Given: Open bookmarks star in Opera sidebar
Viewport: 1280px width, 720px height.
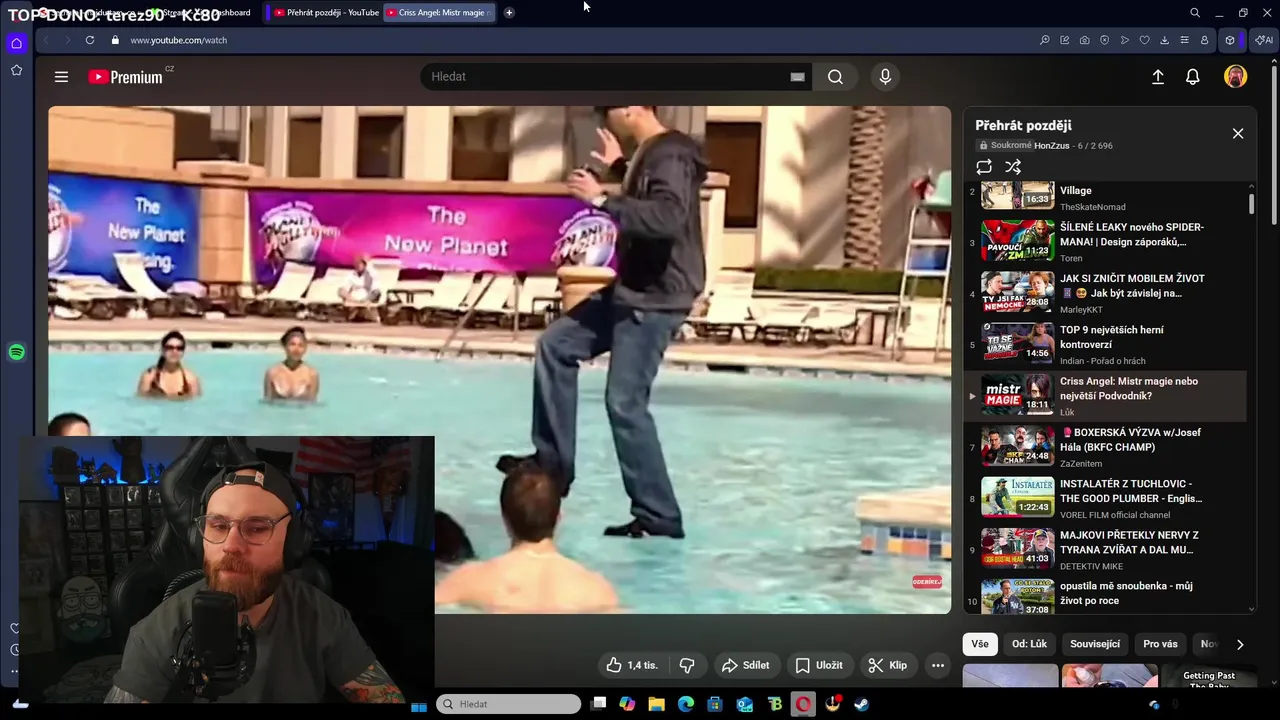Looking at the screenshot, I should click(16, 70).
